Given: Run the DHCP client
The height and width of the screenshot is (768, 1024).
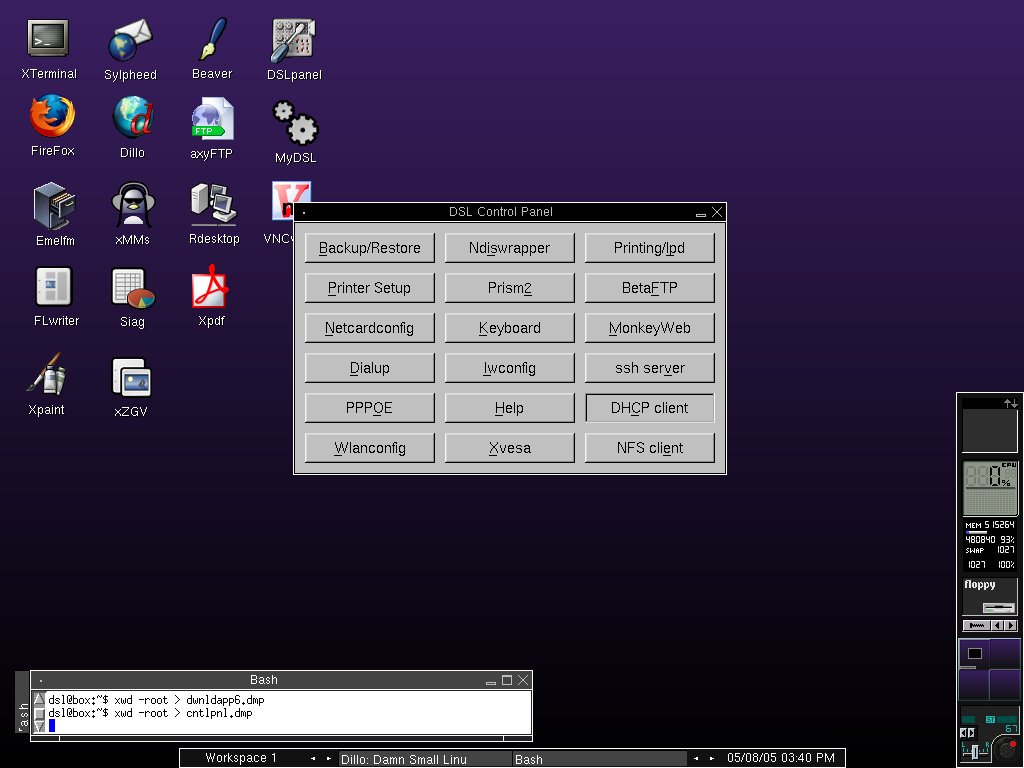Looking at the screenshot, I should 649,408.
